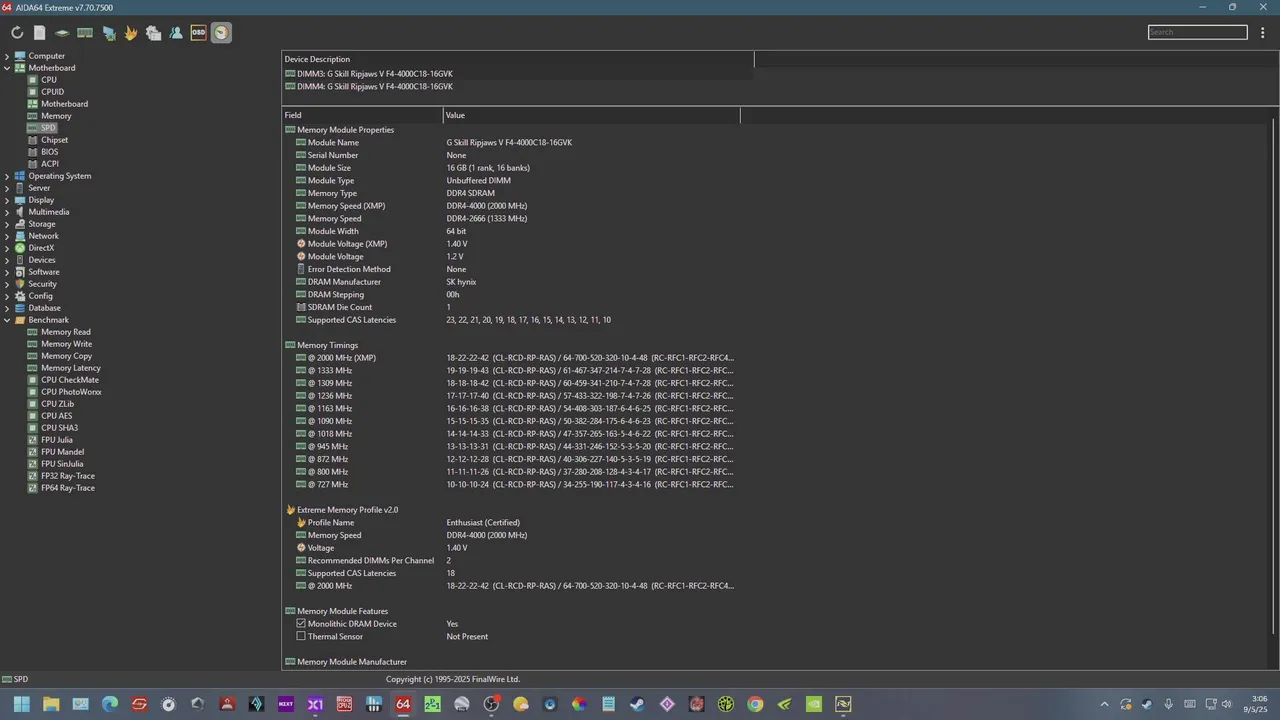Show hidden system tray icons

pos(1104,704)
